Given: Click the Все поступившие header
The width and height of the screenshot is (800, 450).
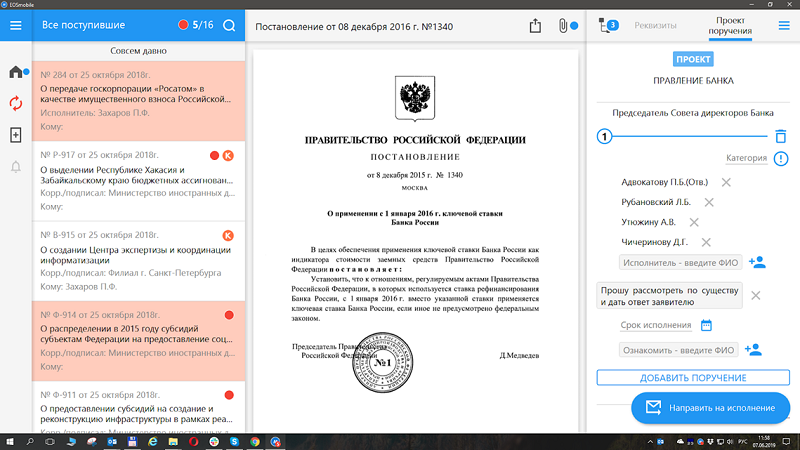Looking at the screenshot, I should tap(83, 25).
